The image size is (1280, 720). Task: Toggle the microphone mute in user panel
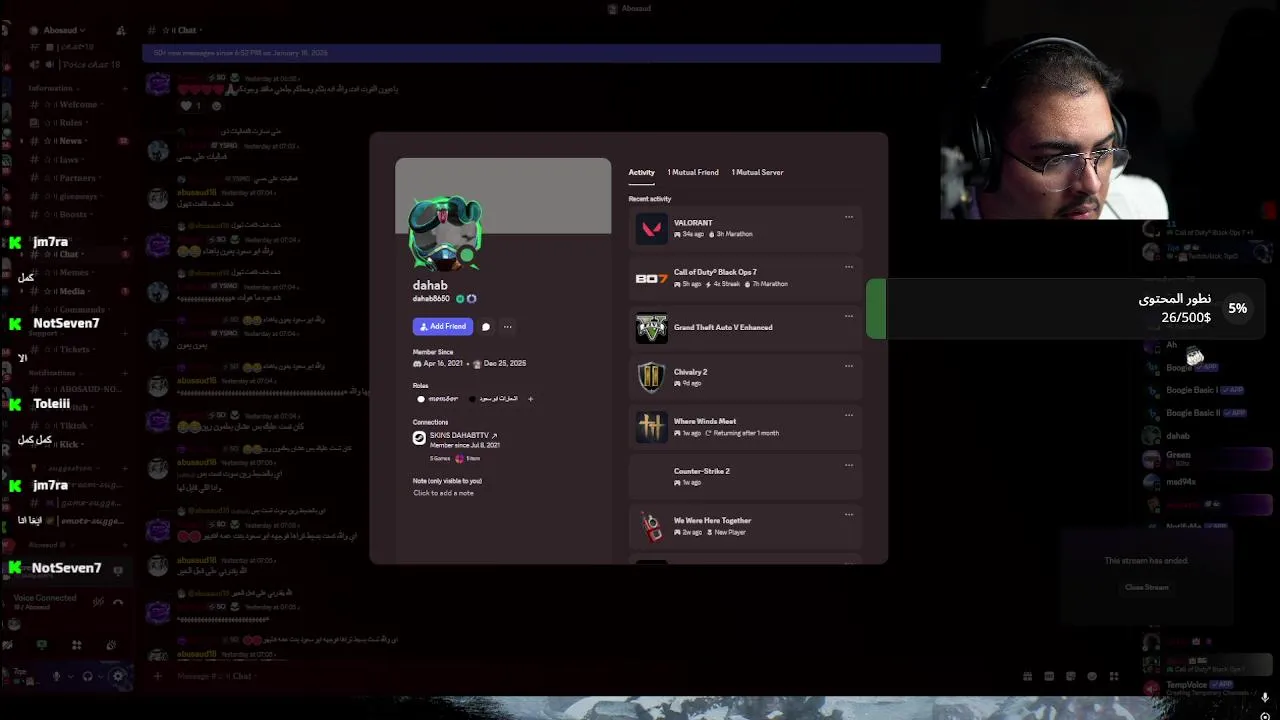click(x=57, y=676)
